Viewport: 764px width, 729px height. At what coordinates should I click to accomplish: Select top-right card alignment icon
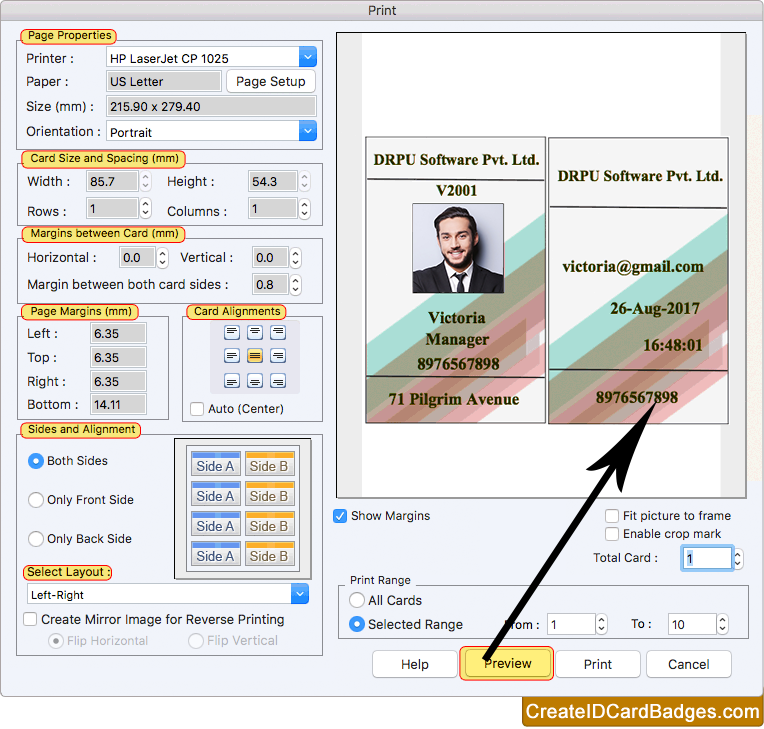[278, 333]
